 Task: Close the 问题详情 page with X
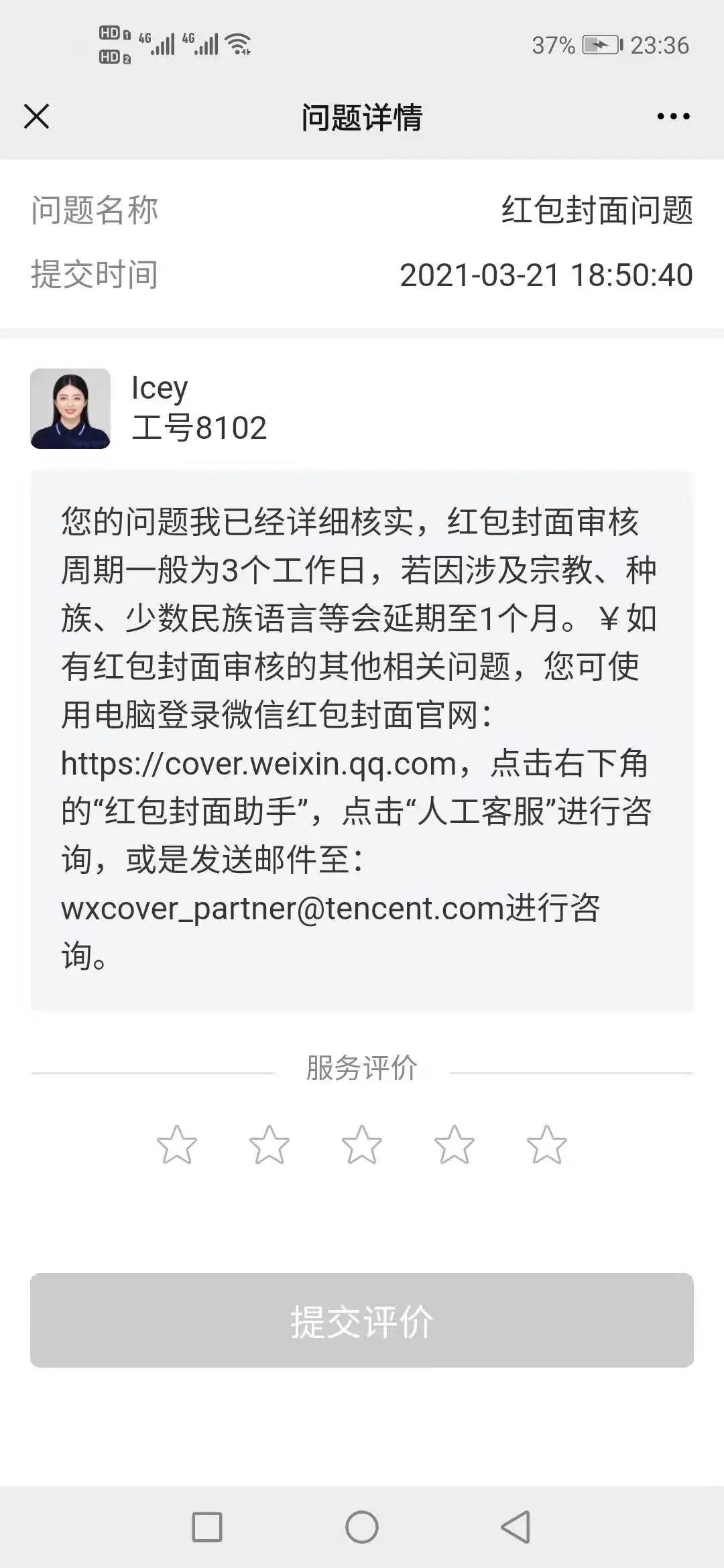tap(36, 116)
